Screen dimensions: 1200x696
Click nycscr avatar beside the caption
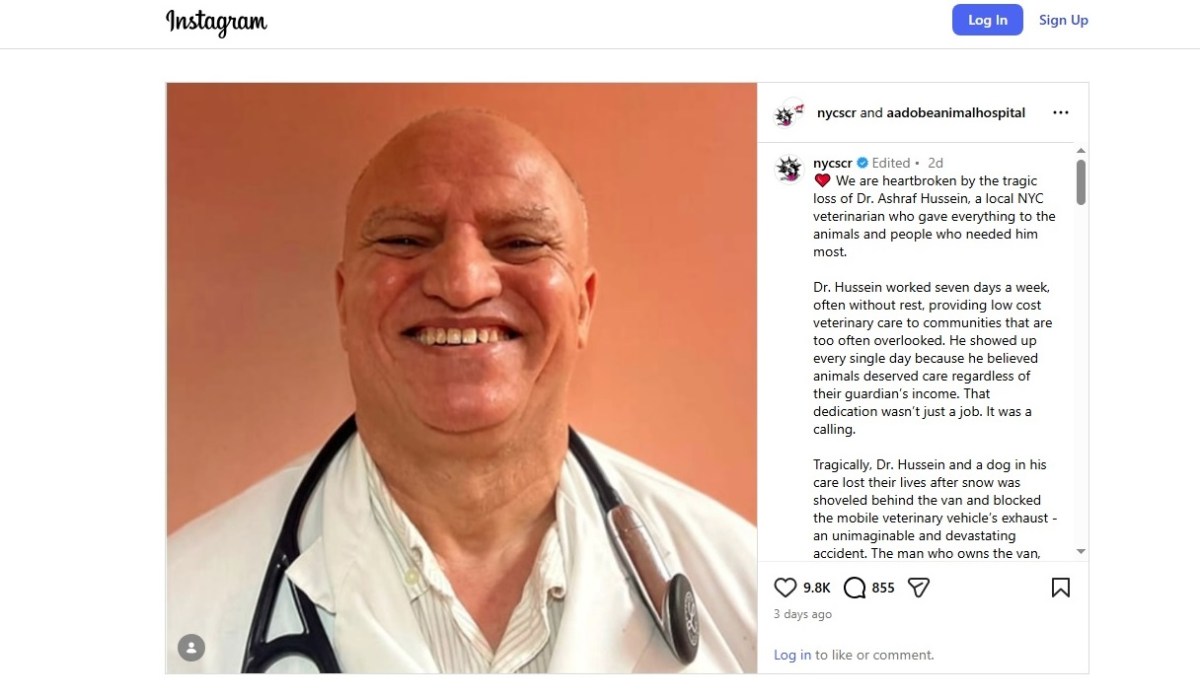[x=790, y=168]
